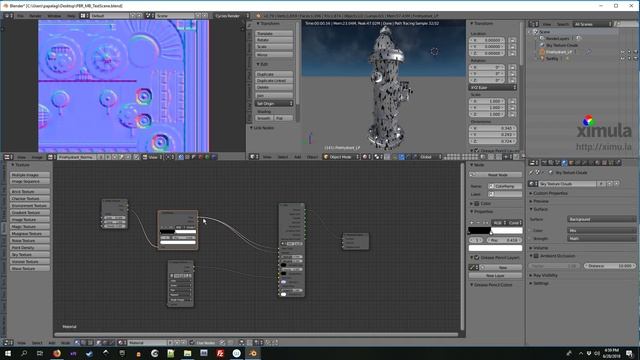Open the Help menu
The height and width of the screenshot is (360, 640).
click(71, 16)
